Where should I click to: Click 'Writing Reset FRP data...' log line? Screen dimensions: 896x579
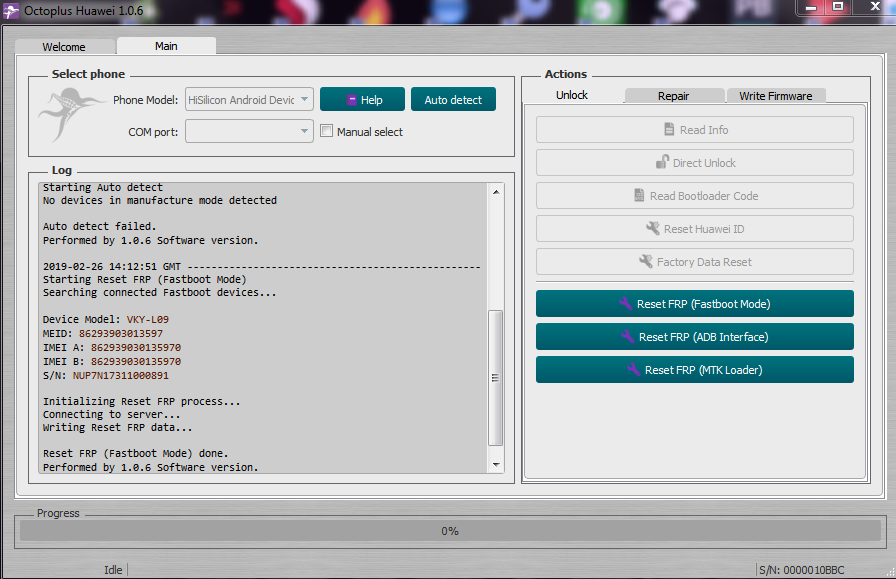117,428
